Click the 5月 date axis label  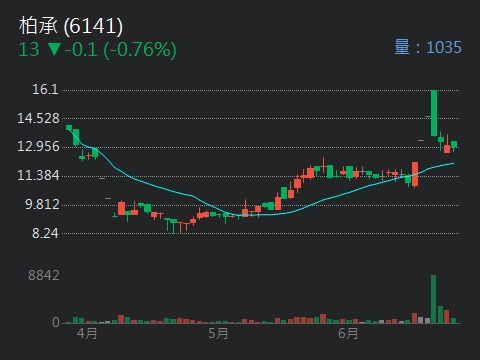pyautogui.click(x=218, y=333)
